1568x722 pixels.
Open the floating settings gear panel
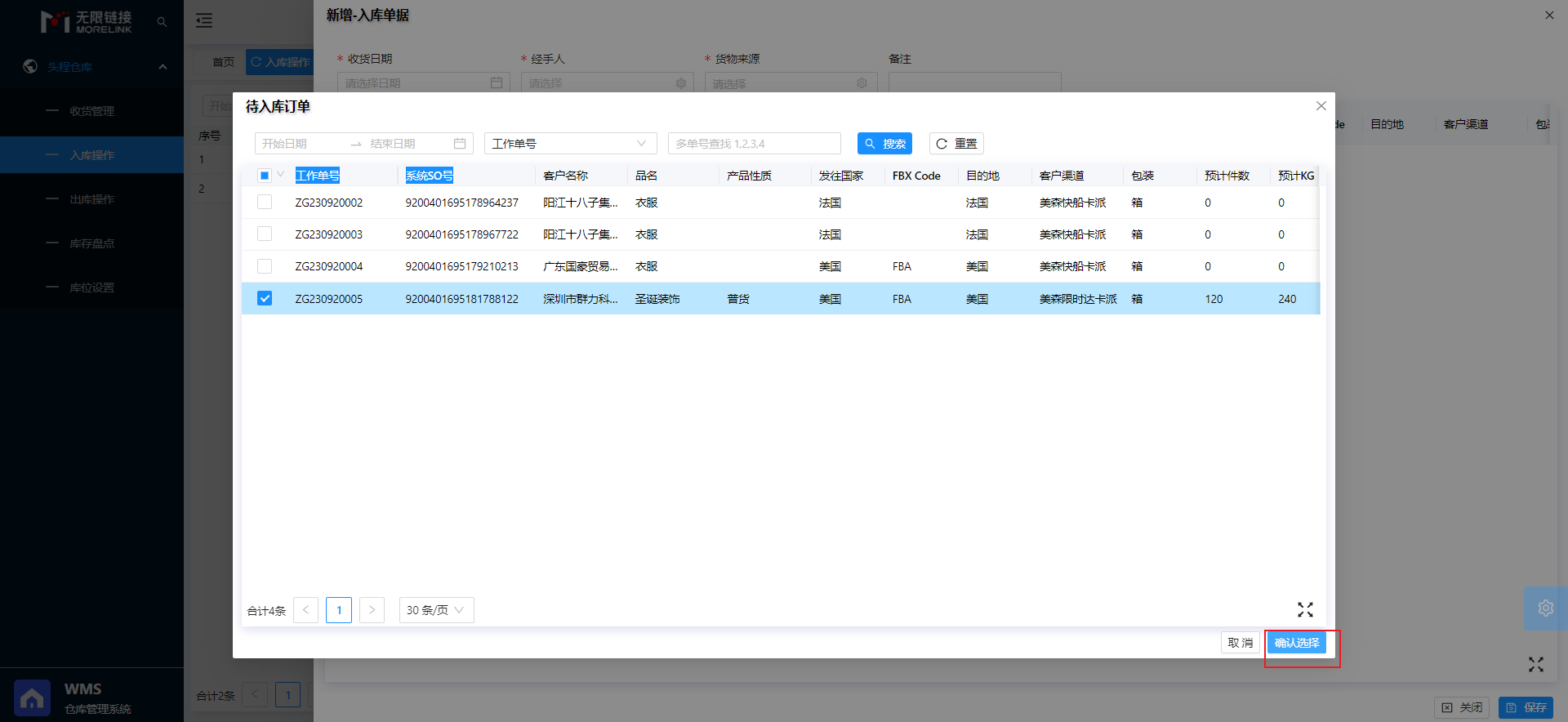click(1545, 608)
